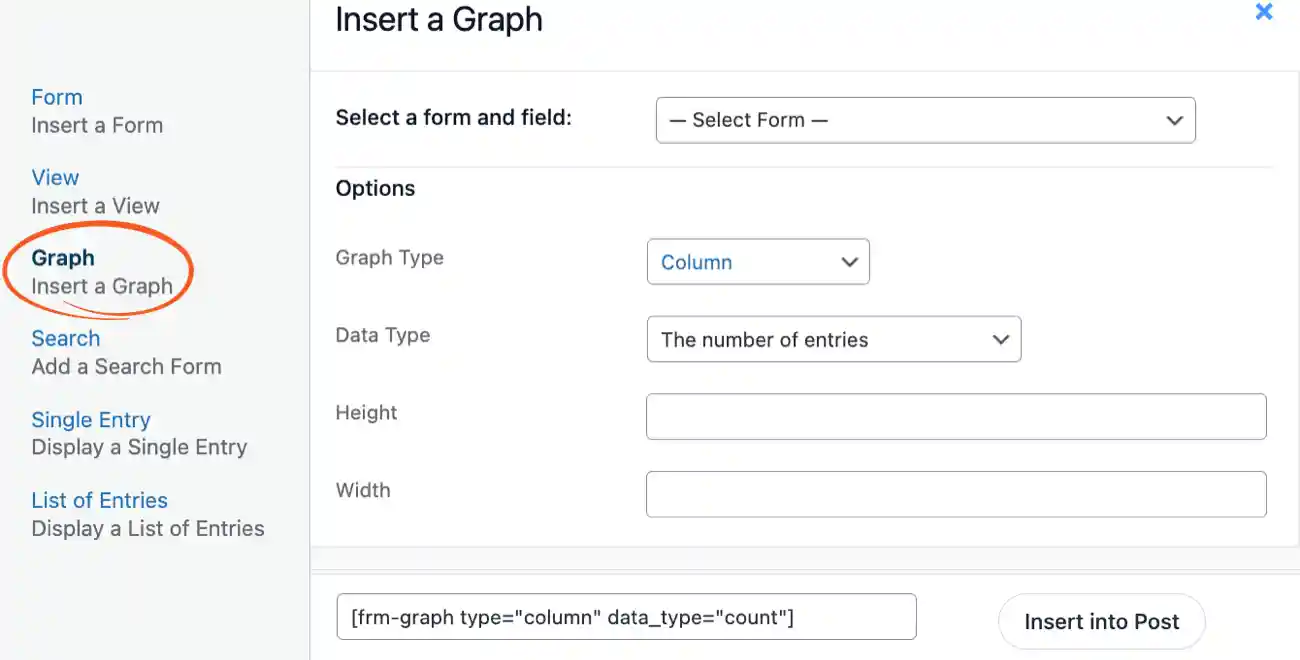
Task: Click the Select Form chevron arrow
Action: point(1174,119)
